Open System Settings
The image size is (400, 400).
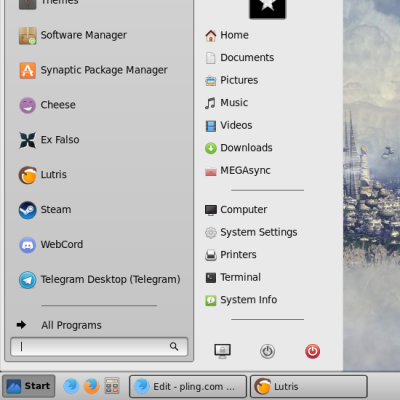point(251,232)
